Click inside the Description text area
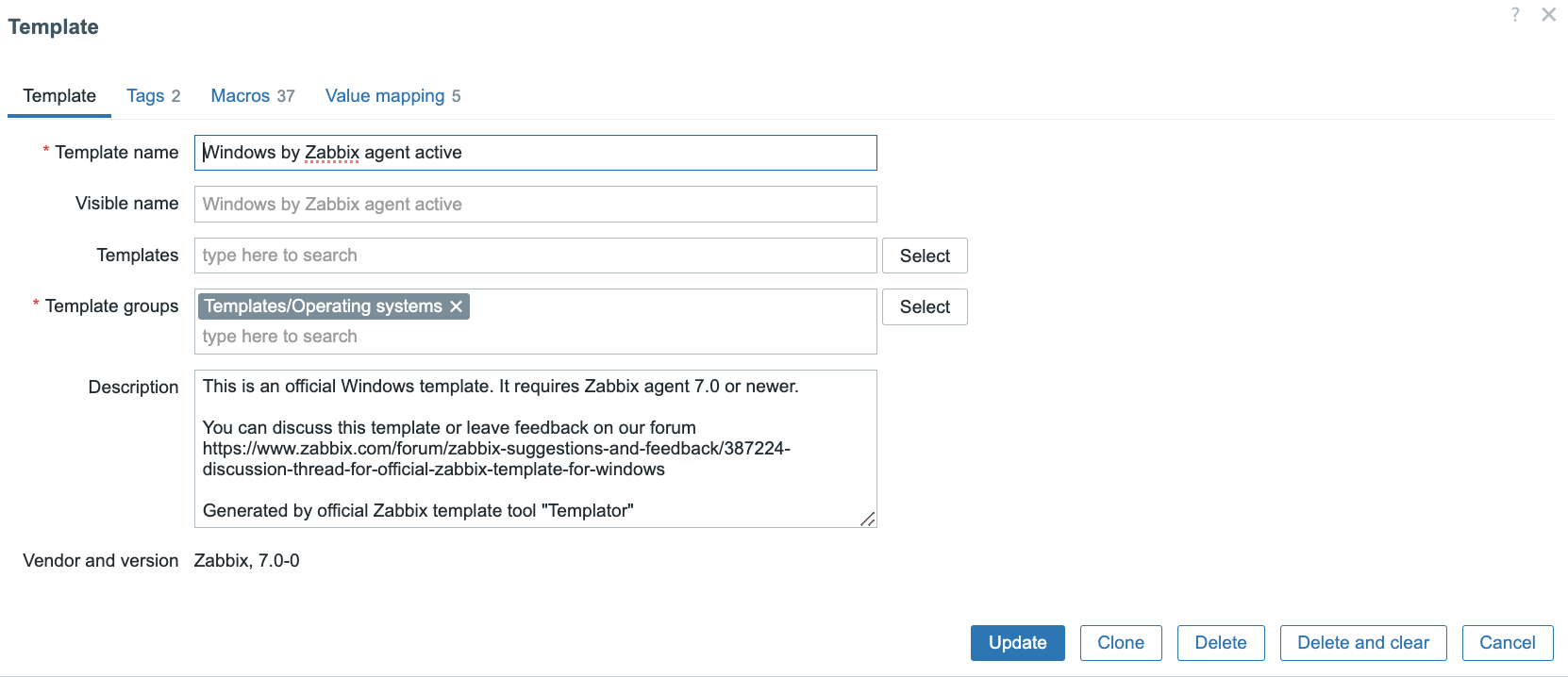Image resolution: width=1568 pixels, height=677 pixels. [535, 448]
